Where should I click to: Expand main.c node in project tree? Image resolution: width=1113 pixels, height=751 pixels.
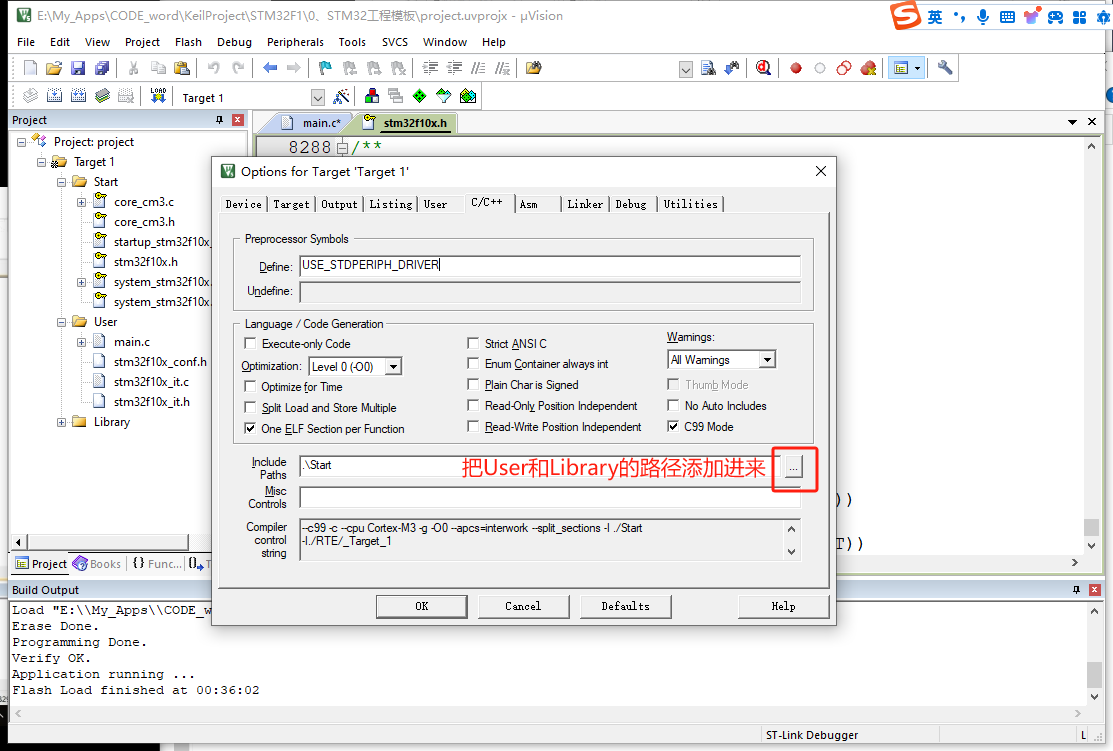(82, 342)
